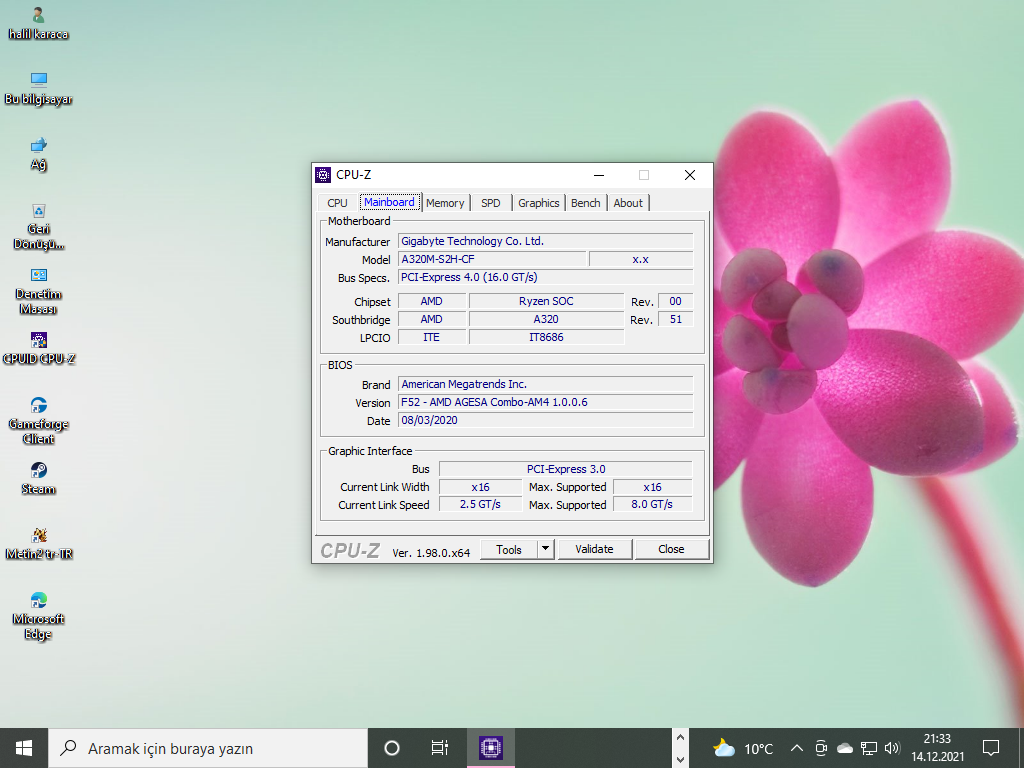The width and height of the screenshot is (1024, 768).
Task: Open the Task View taskbar button
Action: click(x=439, y=748)
